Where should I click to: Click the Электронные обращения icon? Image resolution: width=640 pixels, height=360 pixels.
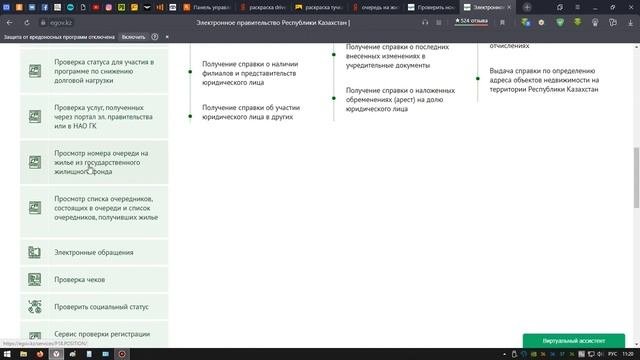click(x=35, y=252)
